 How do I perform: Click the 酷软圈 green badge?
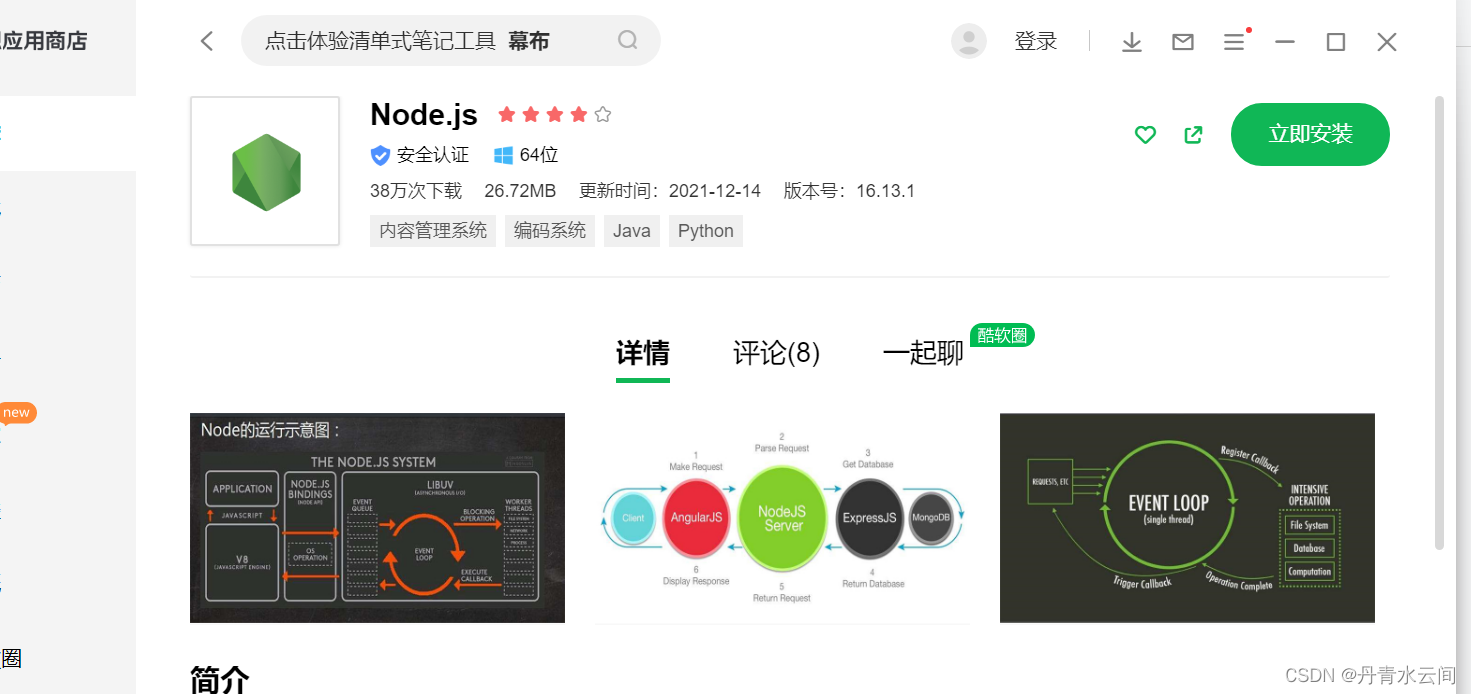1002,336
